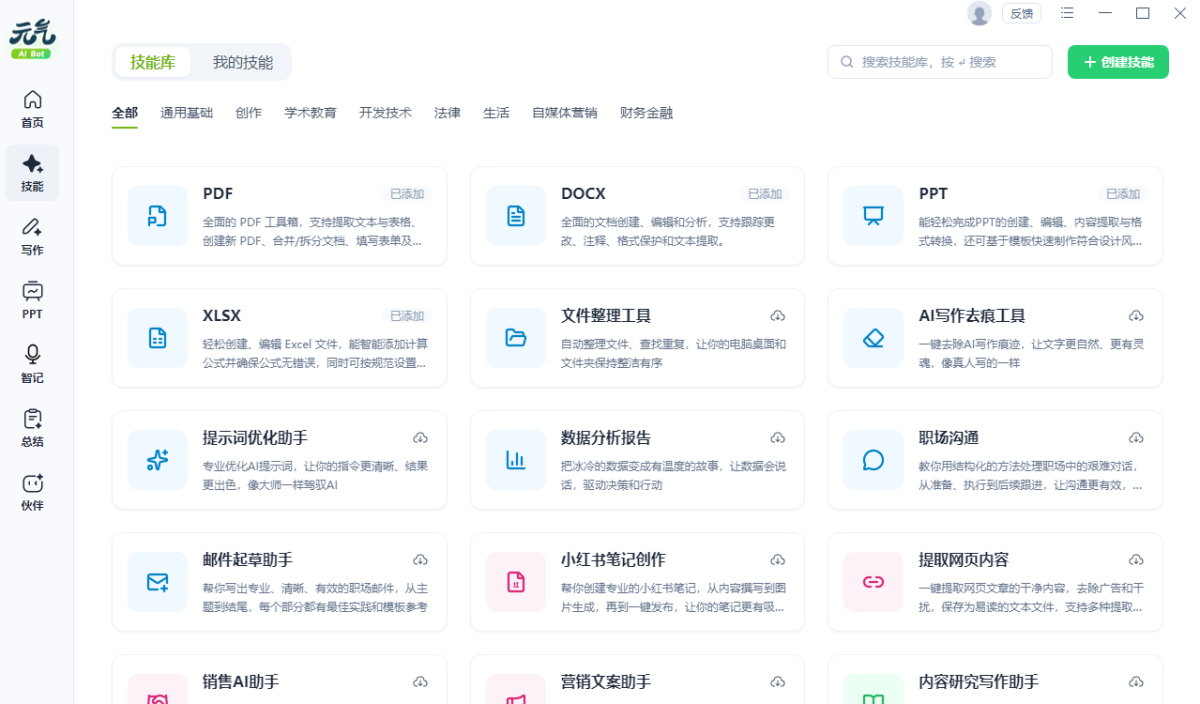The height and width of the screenshot is (704, 1200).
Task: Open the 小红书笔记创作 skill card
Action: click(x=637, y=582)
